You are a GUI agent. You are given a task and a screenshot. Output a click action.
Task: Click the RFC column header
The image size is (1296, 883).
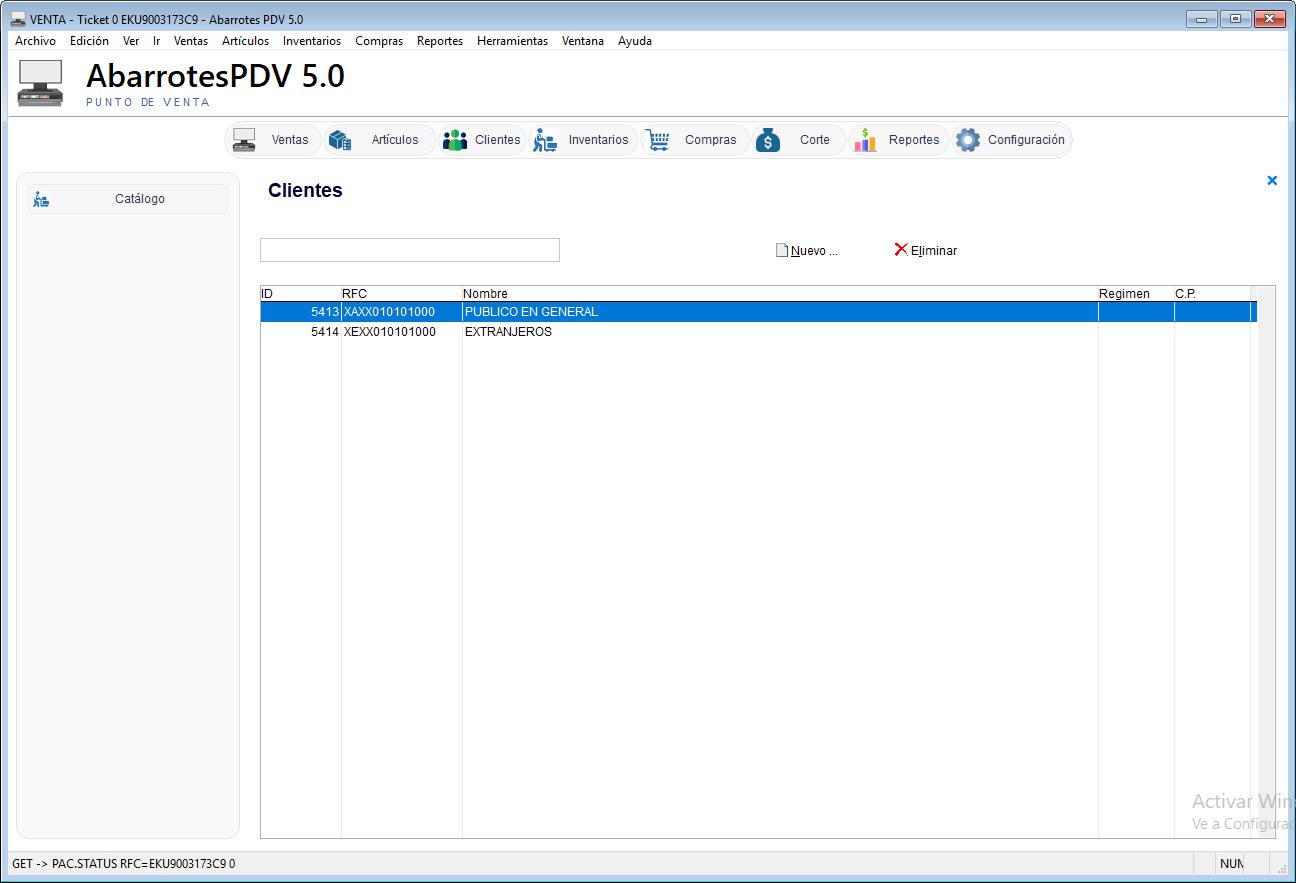point(402,294)
